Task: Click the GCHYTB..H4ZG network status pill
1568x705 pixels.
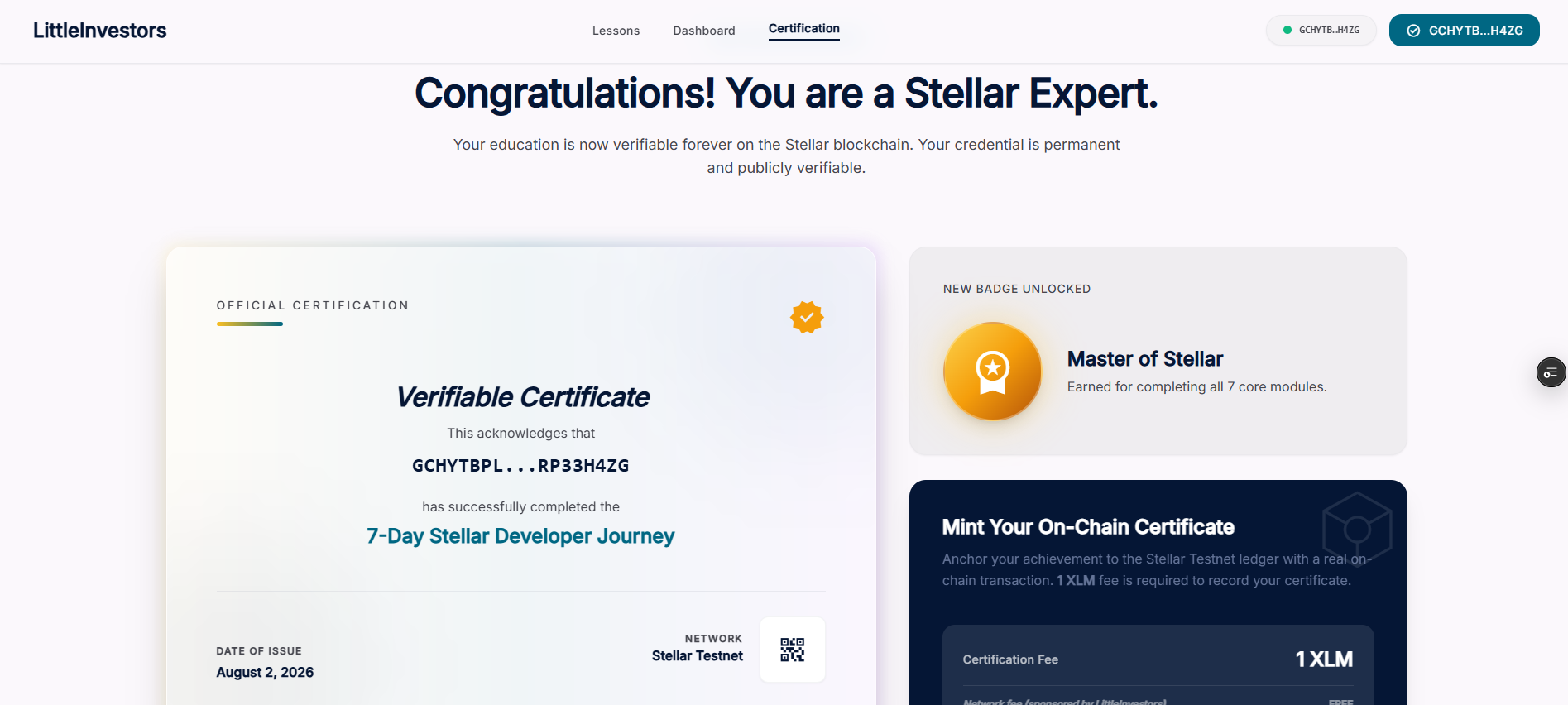Action: point(1321,31)
